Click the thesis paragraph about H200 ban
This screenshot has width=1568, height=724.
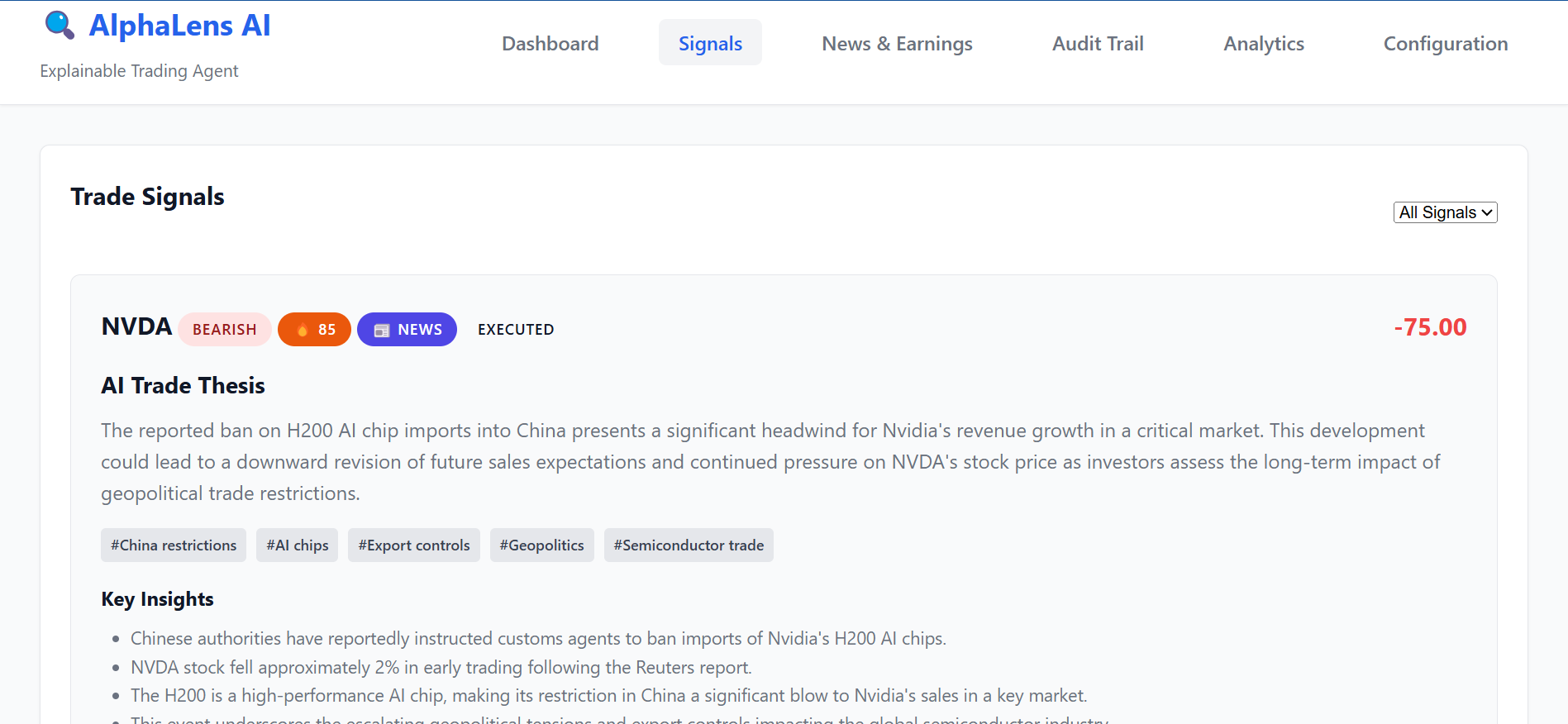tap(770, 462)
